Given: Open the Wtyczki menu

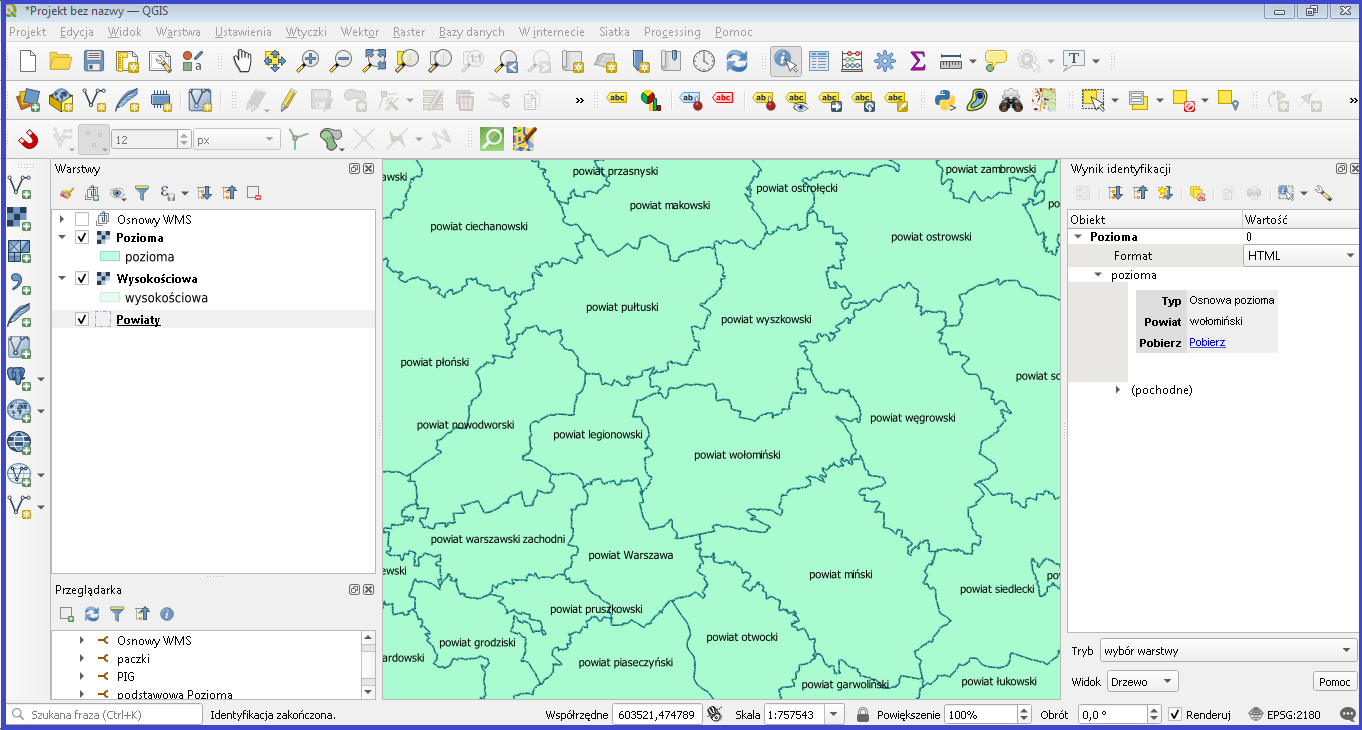Looking at the screenshot, I should [306, 32].
